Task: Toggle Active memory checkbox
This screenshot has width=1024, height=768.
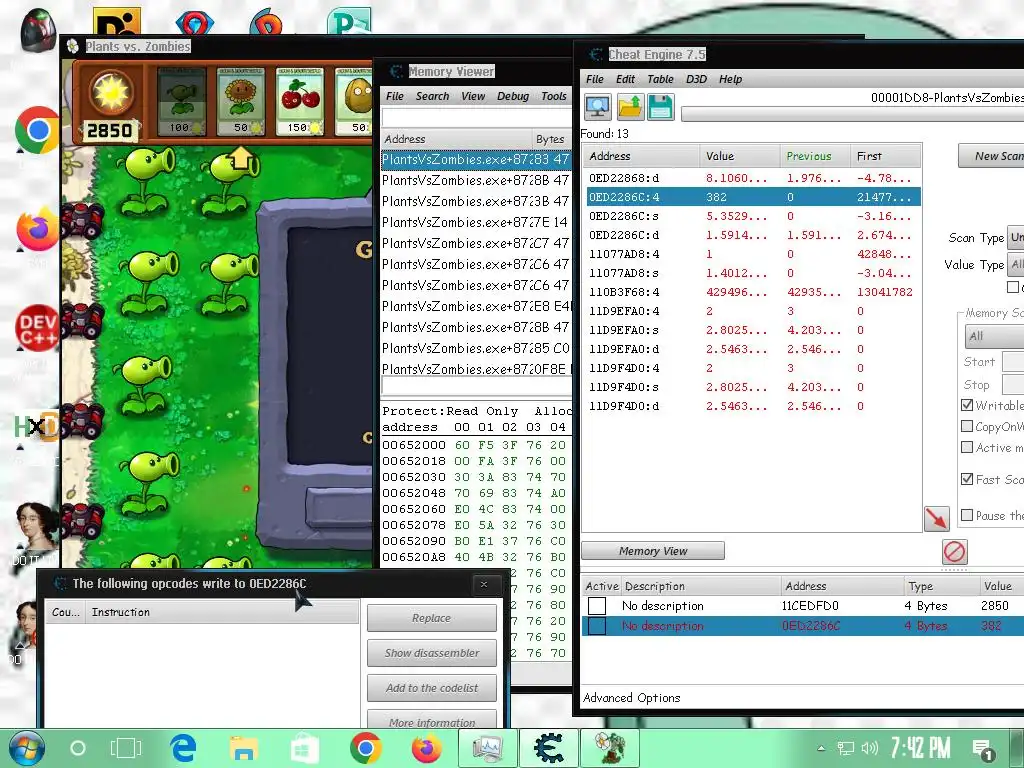Action: click(967, 447)
